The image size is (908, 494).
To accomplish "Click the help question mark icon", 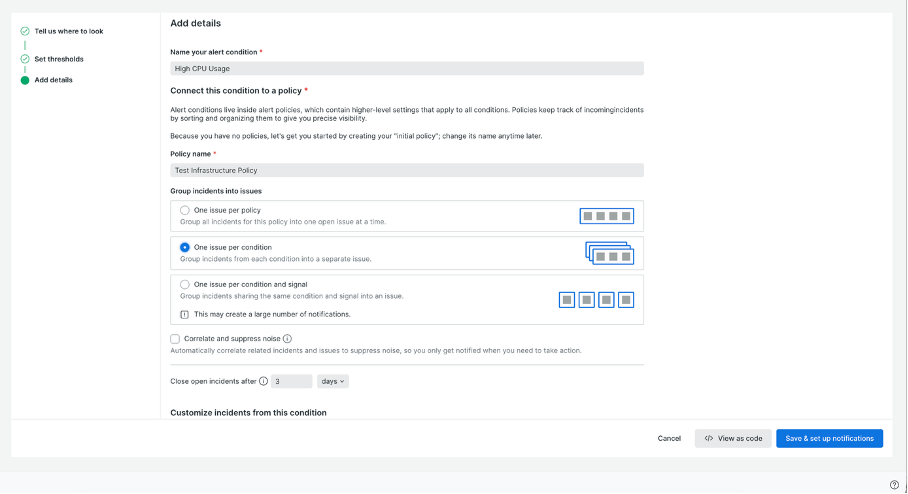I will click(x=894, y=485).
